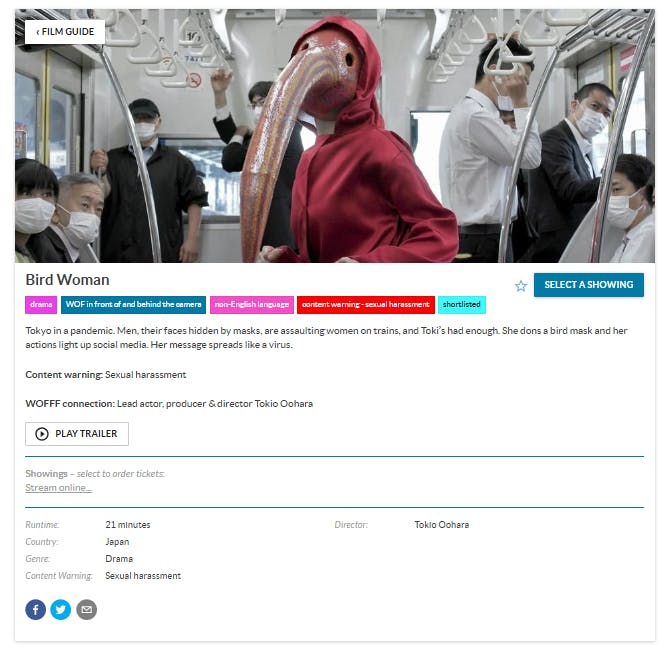This screenshot has height=649, width=671.
Task: Open the Stream online link
Action: point(59,488)
